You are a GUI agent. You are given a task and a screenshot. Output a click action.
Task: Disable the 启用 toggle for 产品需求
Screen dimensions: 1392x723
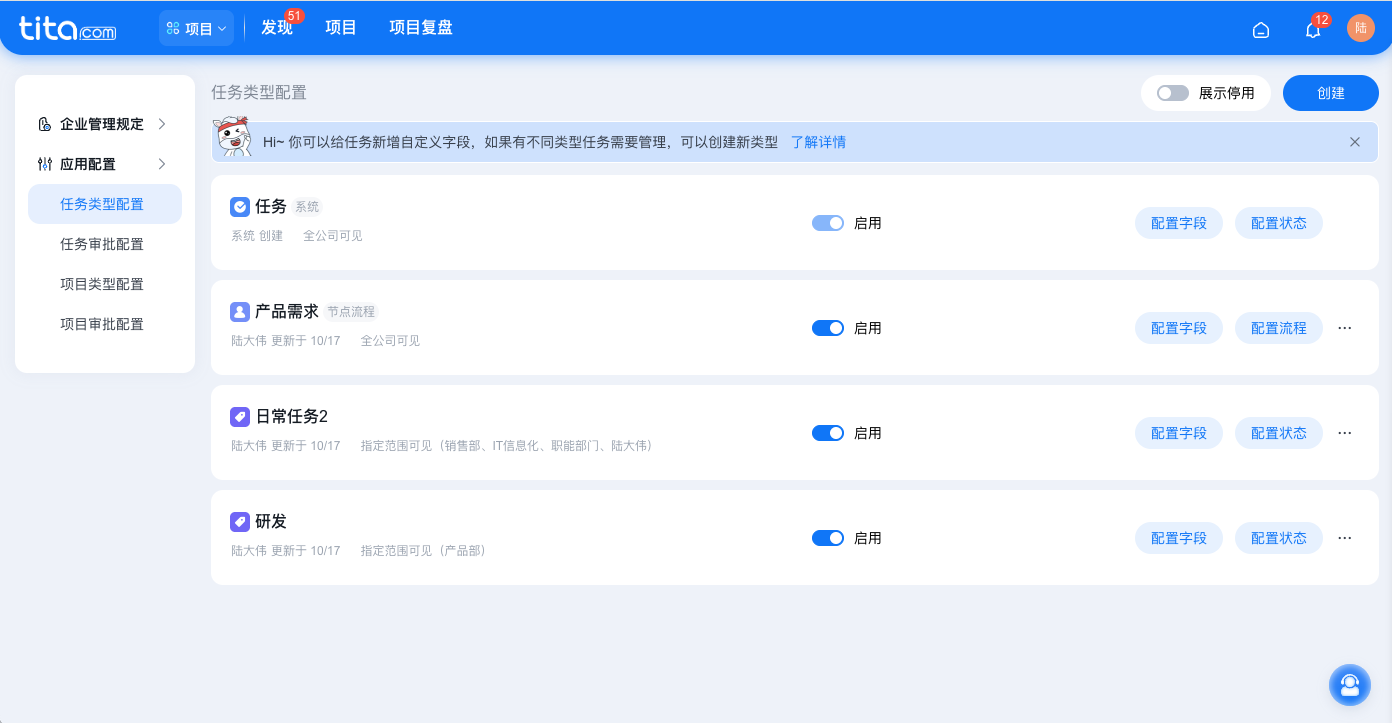point(828,328)
